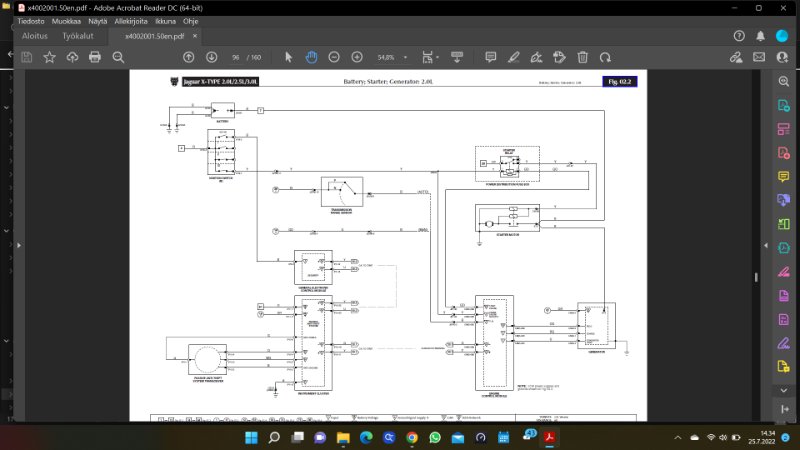Go to previous page arrow

coord(189,57)
